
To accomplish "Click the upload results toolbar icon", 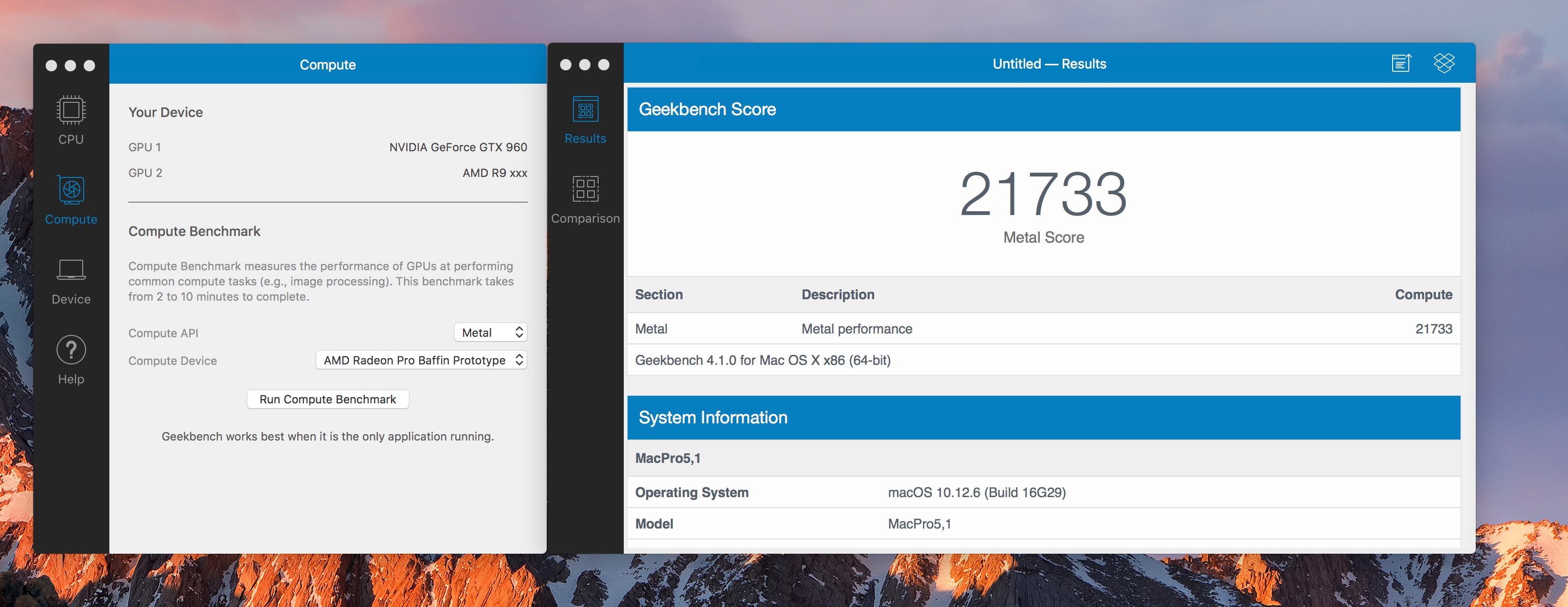I will point(1401,63).
